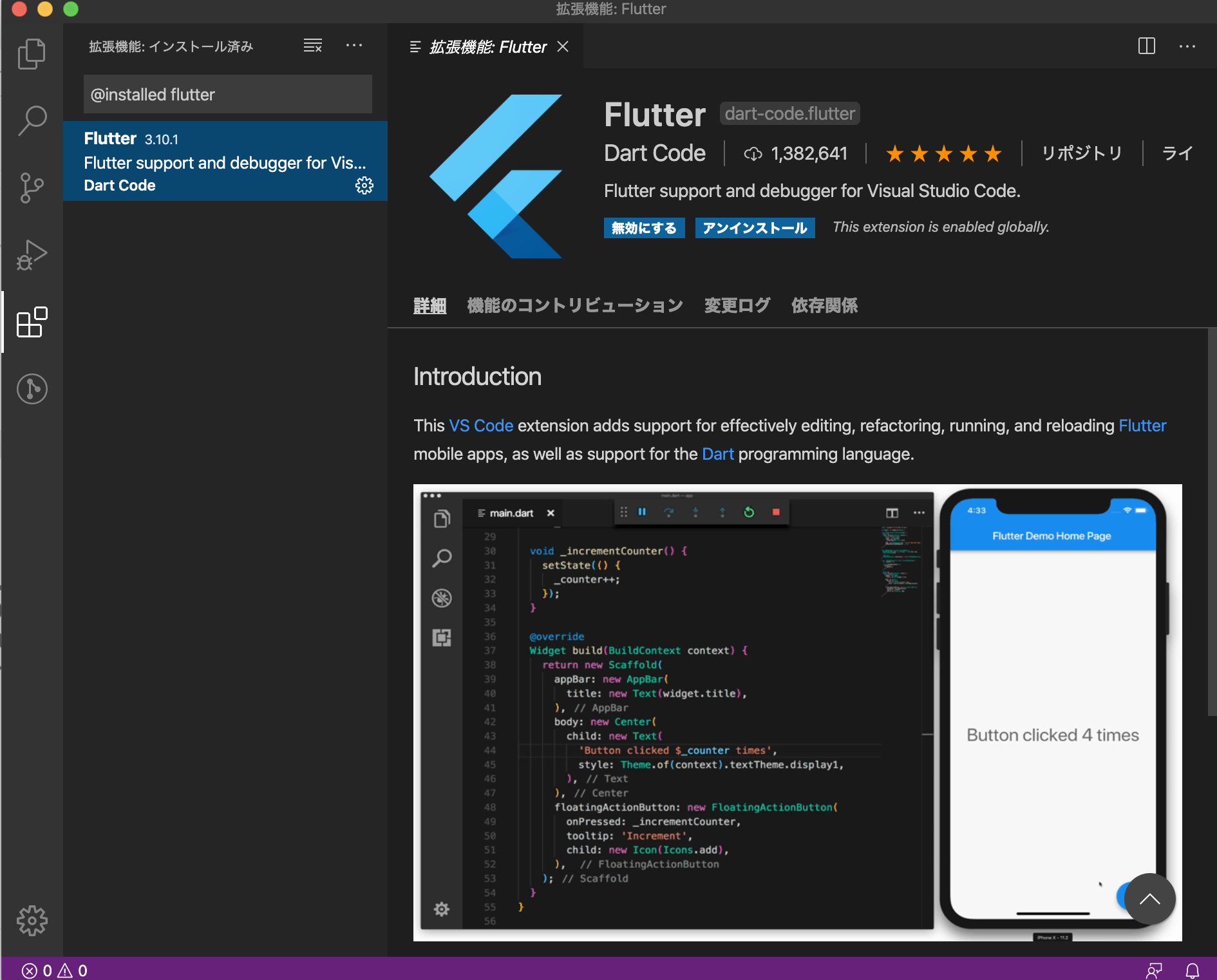
Task: Click the errors and warnings status item
Action: coord(55,970)
